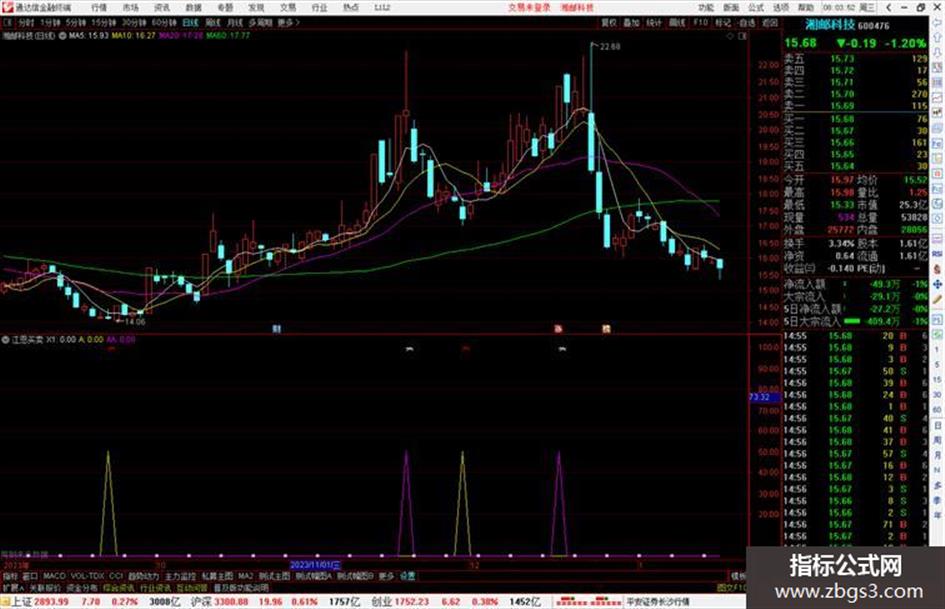This screenshot has width=945, height=609.
Task: Toggle the indicator settings circle before MA5
Action: tap(62, 36)
